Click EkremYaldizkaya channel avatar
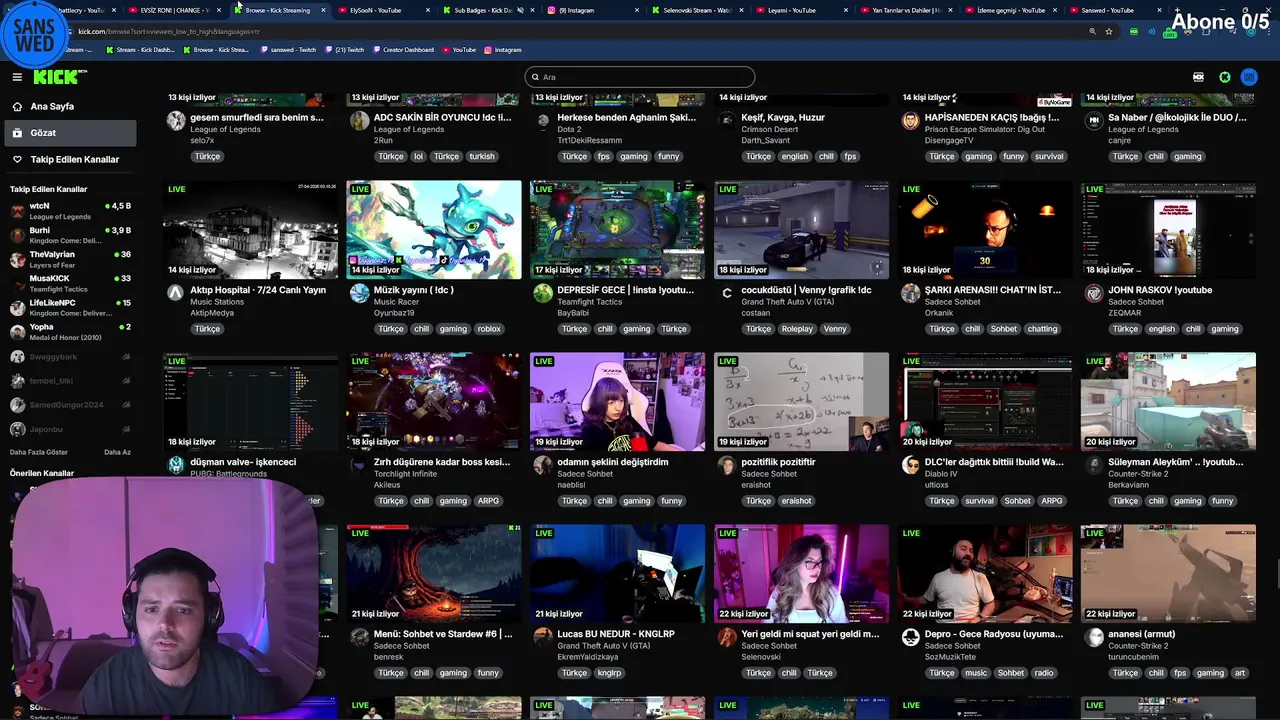 pos(543,637)
